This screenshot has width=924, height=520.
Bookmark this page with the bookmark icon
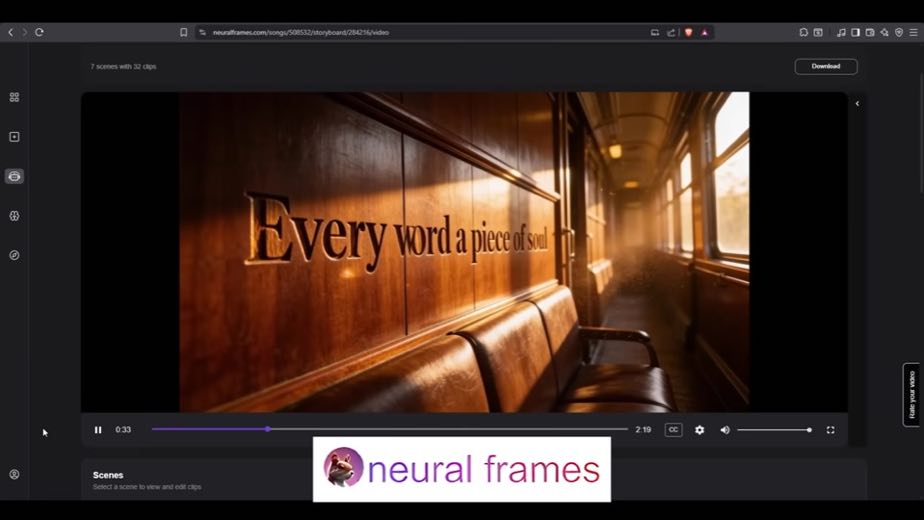point(184,32)
